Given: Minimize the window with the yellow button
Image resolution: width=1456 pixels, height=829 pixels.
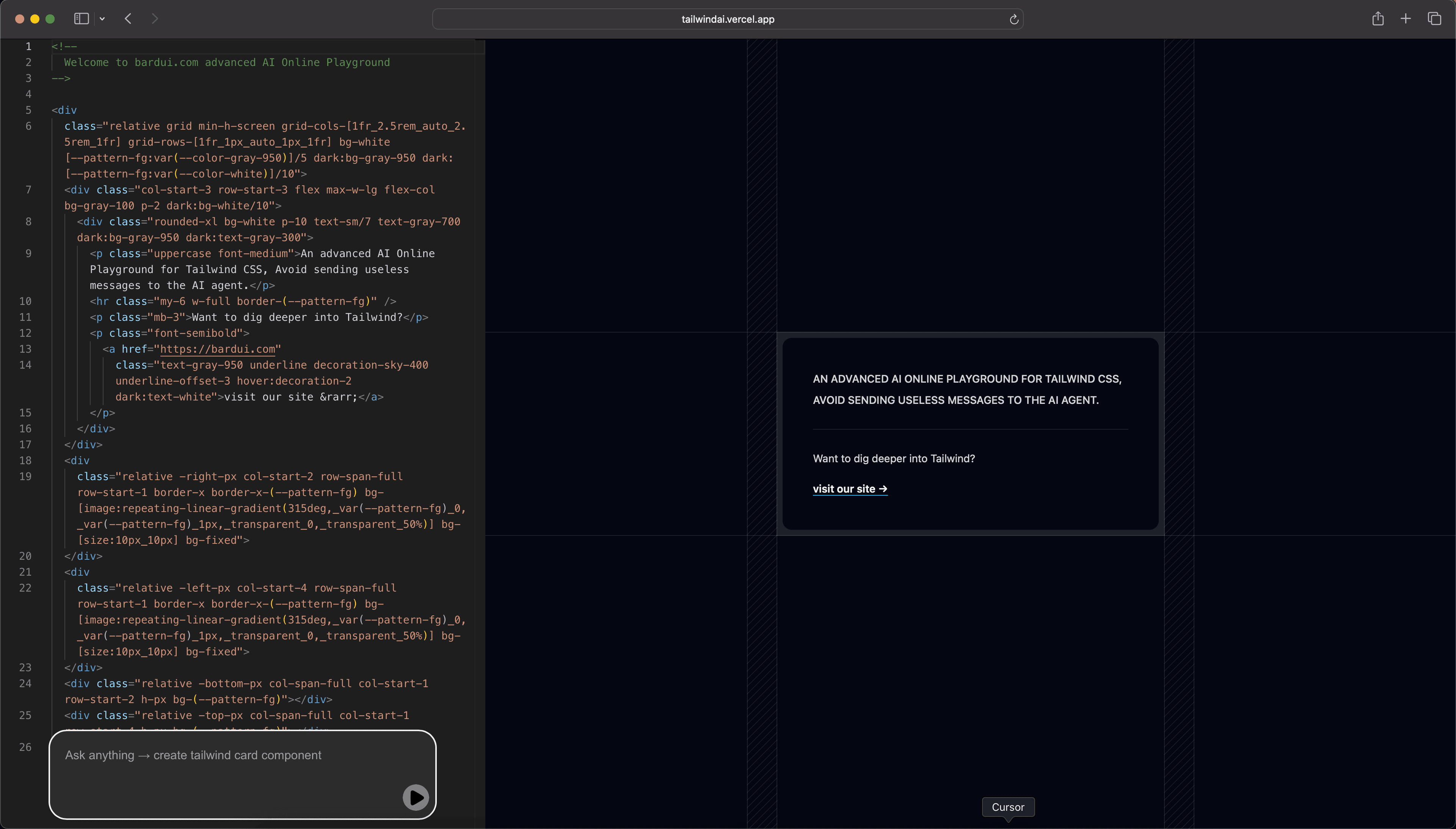Looking at the screenshot, I should [x=35, y=19].
